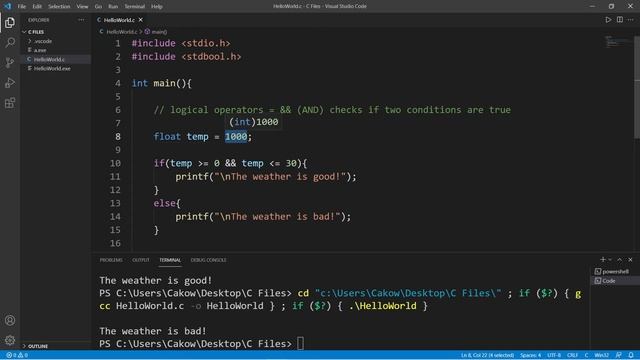Click the C language mode selector
Viewport: 640px width, 360px height.
coord(586,355)
